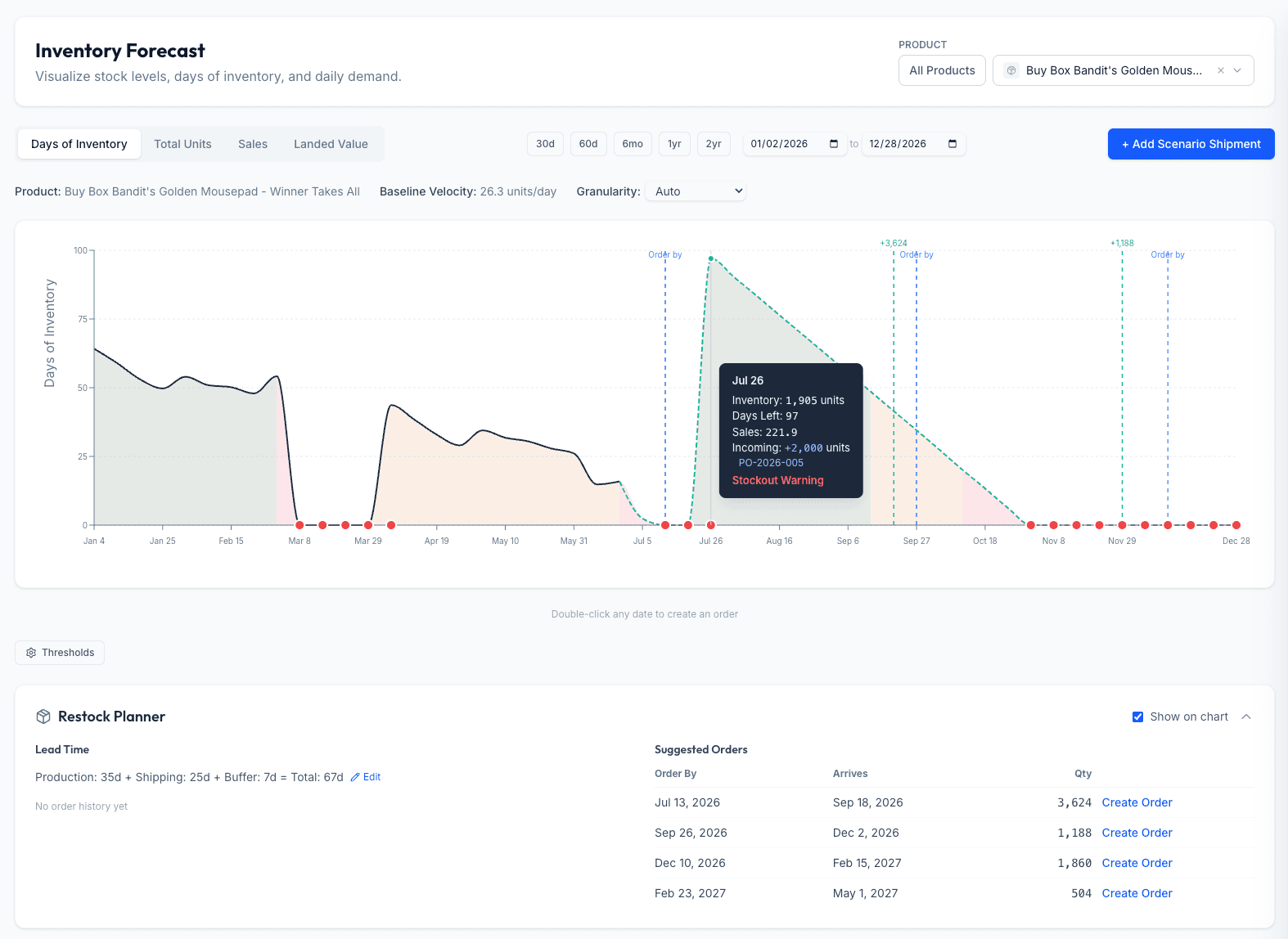Image resolution: width=1288 pixels, height=939 pixels.
Task: Select the 2yr range preset
Action: (x=714, y=144)
